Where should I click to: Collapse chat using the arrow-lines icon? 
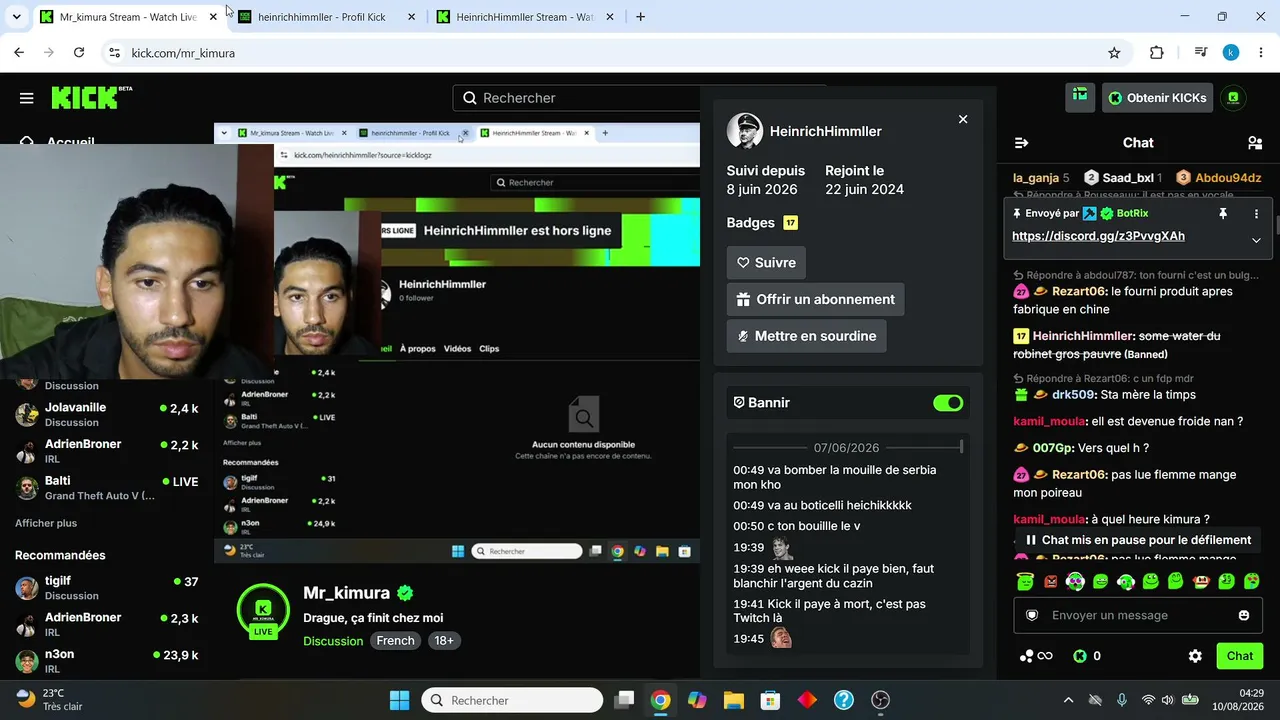tap(1021, 143)
